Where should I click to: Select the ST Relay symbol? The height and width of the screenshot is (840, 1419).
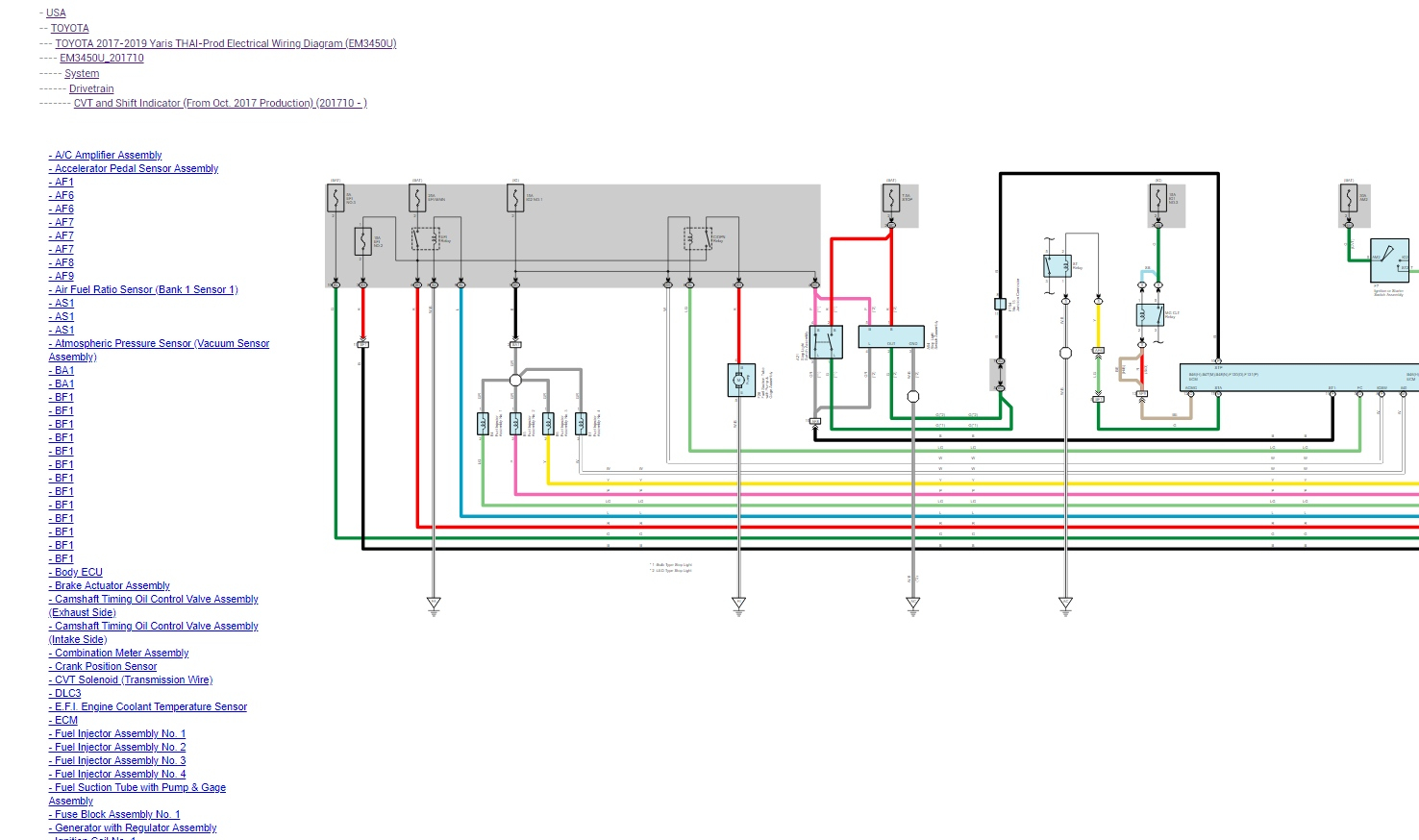[1058, 266]
